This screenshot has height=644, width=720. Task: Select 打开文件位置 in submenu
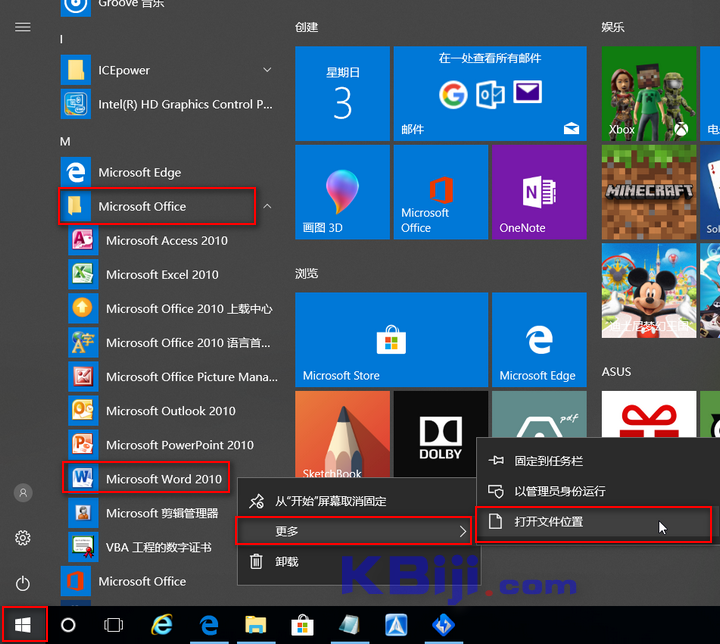tap(594, 522)
